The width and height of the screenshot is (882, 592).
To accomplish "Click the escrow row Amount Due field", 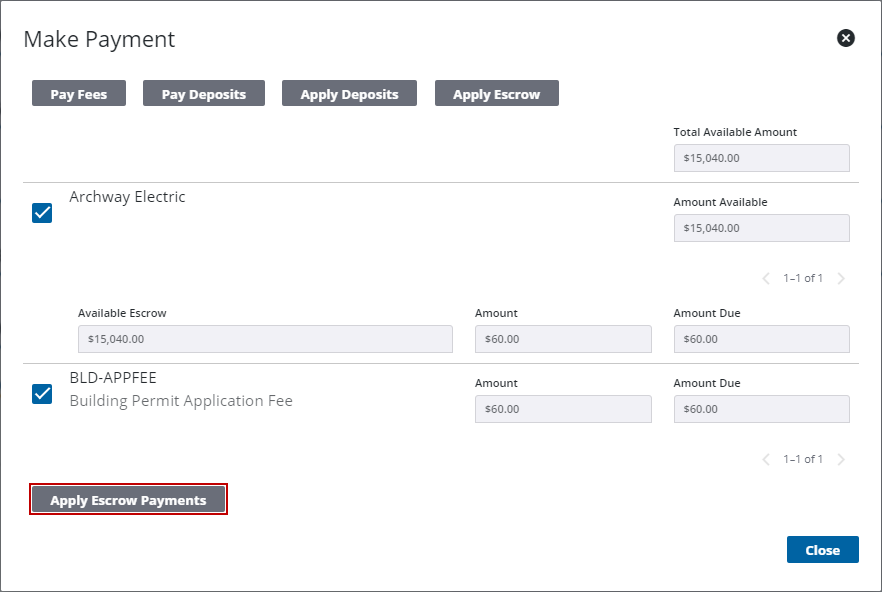I will point(761,339).
